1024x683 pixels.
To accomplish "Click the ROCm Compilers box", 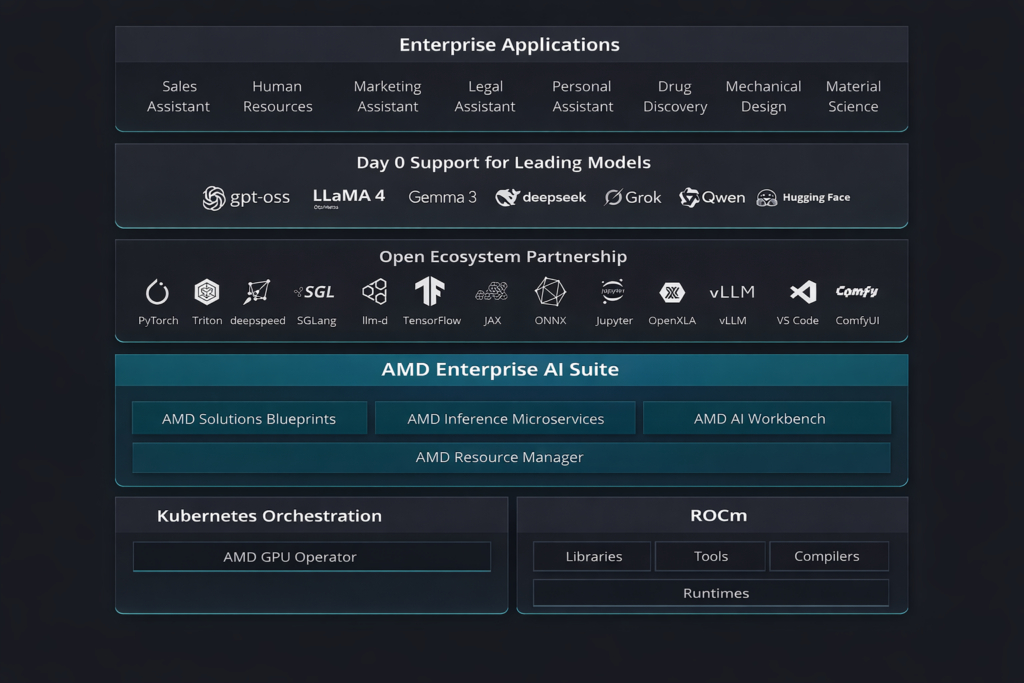I will pos(828,556).
